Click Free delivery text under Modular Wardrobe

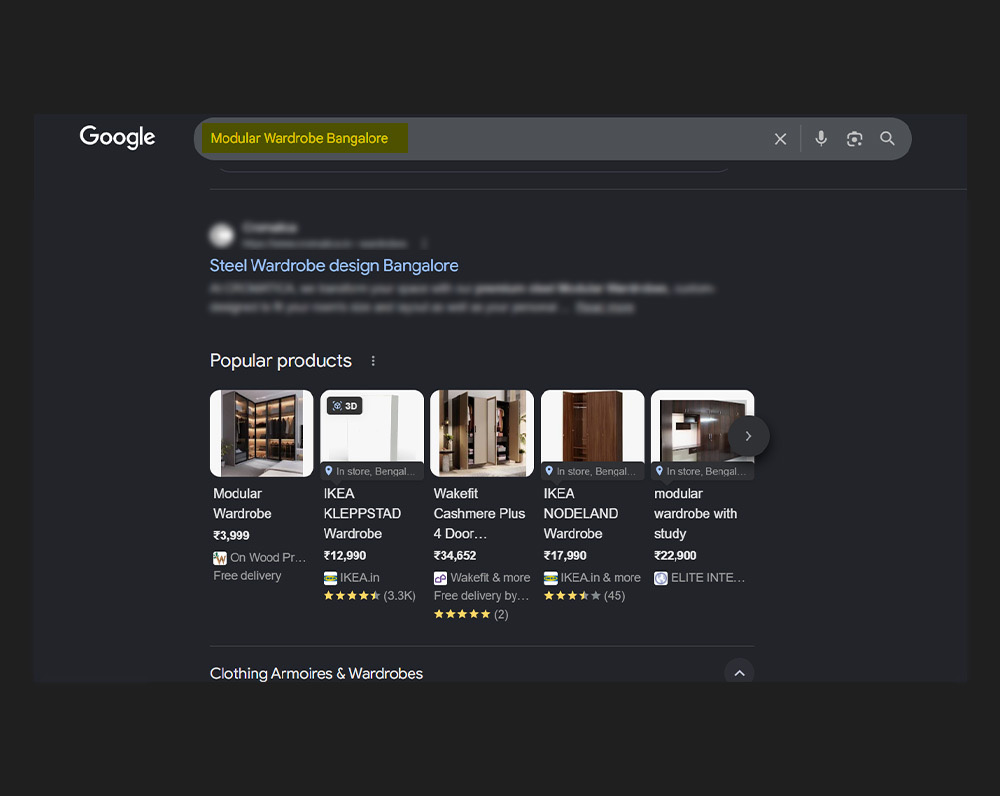pos(247,575)
